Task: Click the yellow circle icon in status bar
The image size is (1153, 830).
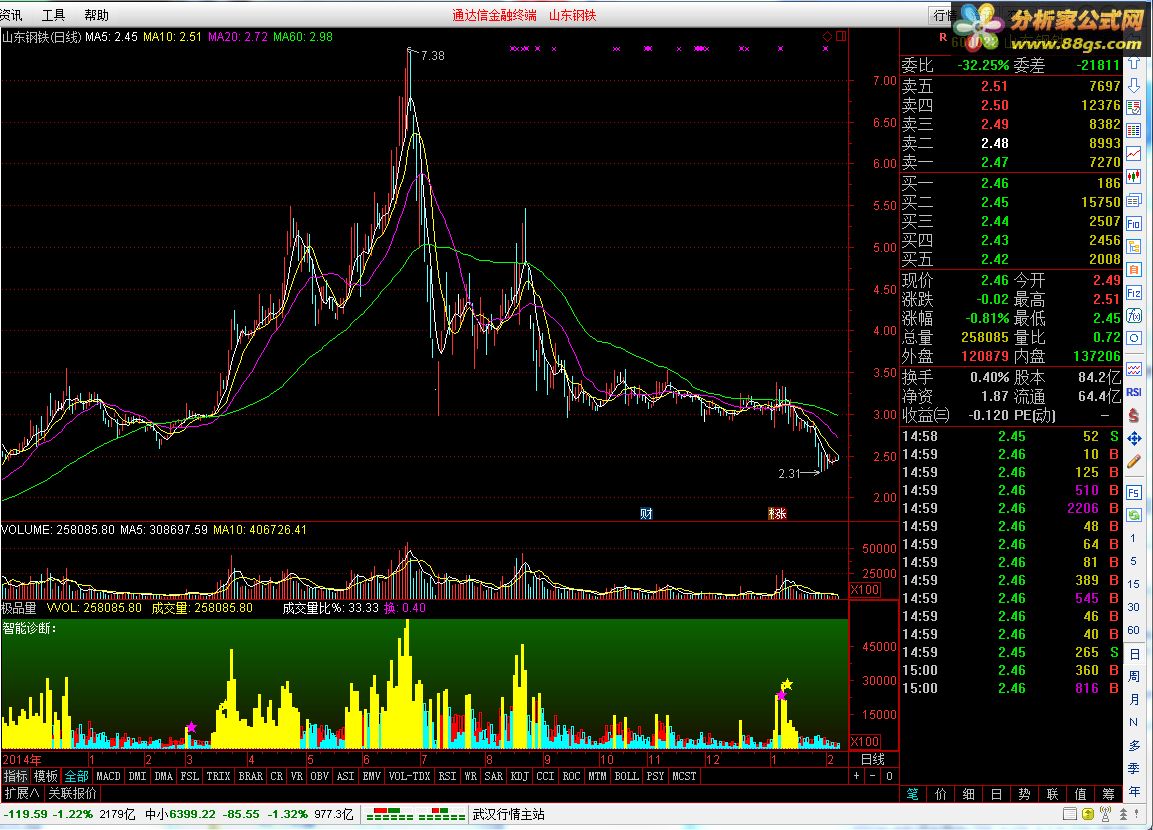Action: [1088, 814]
